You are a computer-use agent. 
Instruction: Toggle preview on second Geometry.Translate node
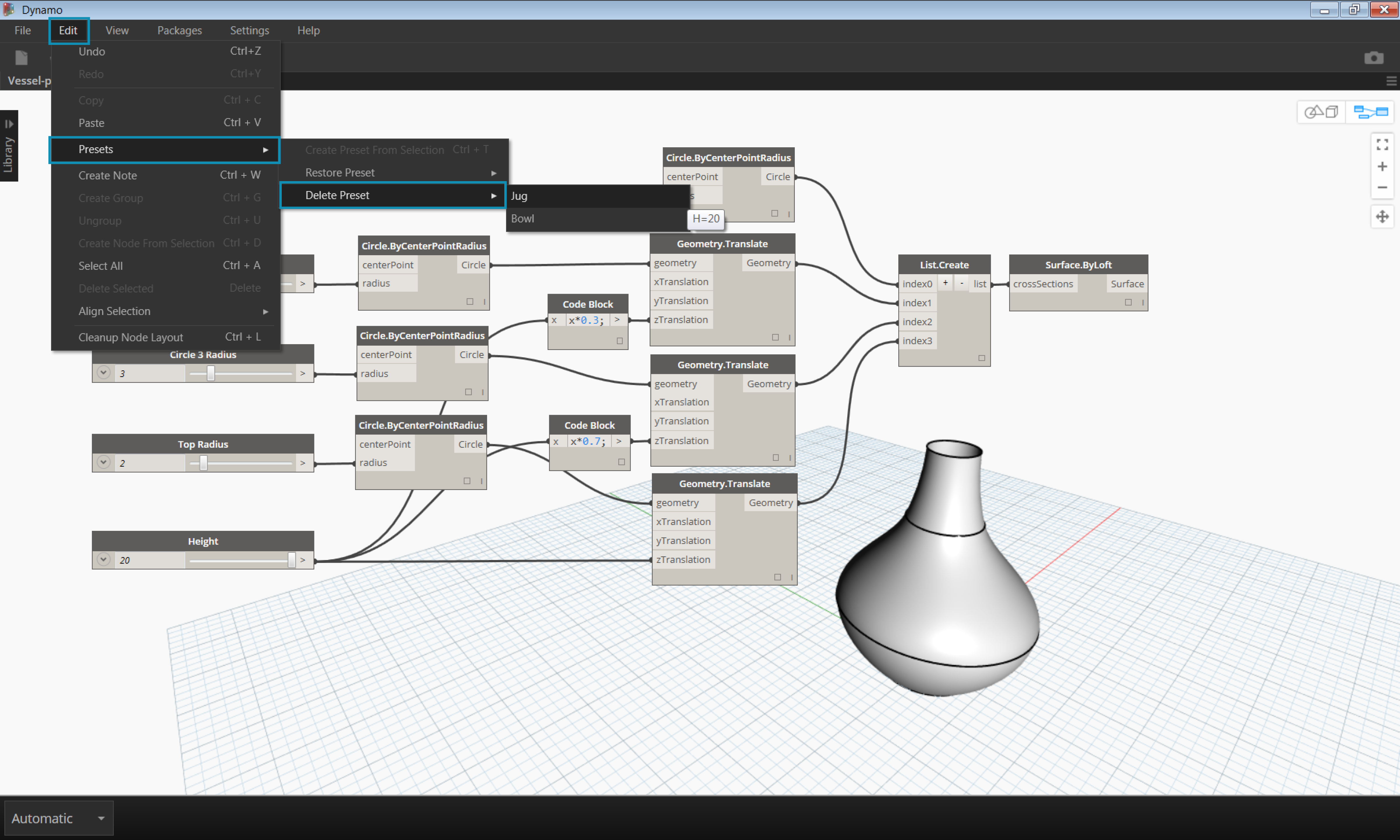(x=776, y=457)
